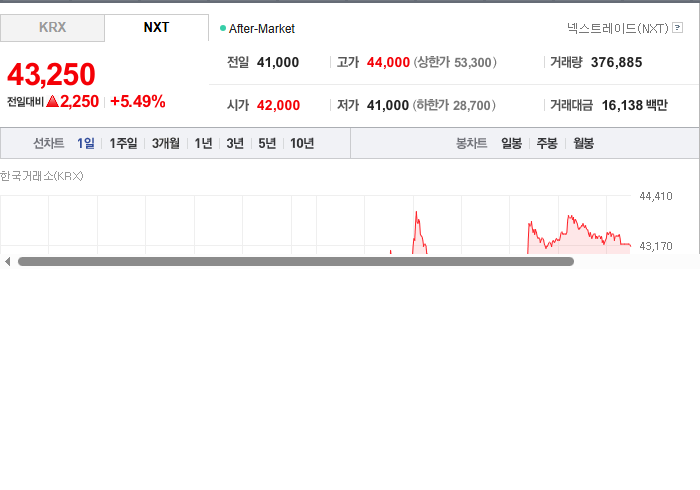Screen dimensions: 700x490
Task: Click the 봉차트 label
Action: (471, 143)
